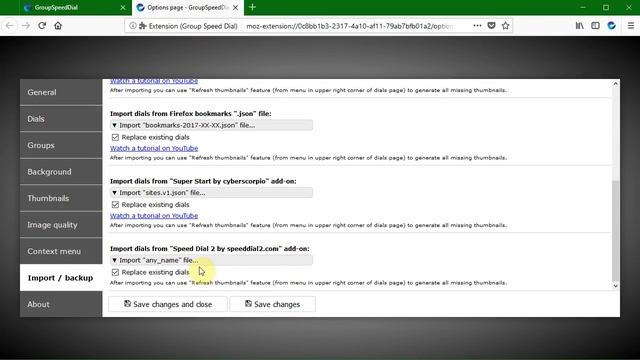Viewport: 640px width, 360px height.
Task: Save page to Pocket icon
Action: pyautogui.click(x=491, y=26)
